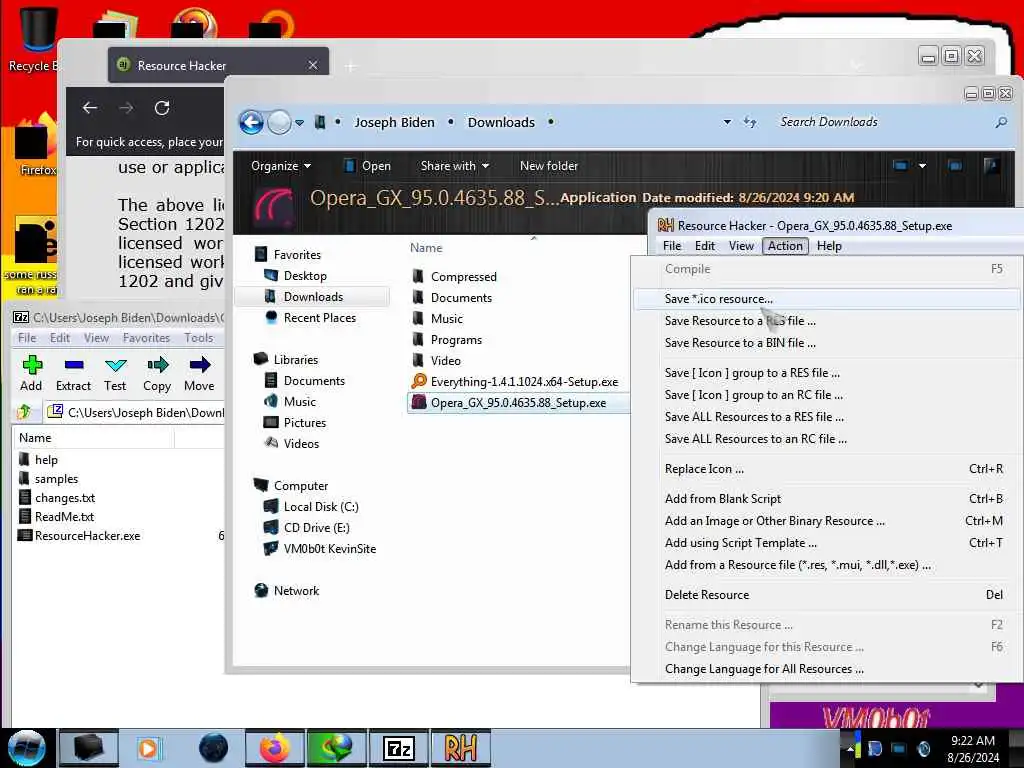Click the Search Downloads field

coord(883,122)
